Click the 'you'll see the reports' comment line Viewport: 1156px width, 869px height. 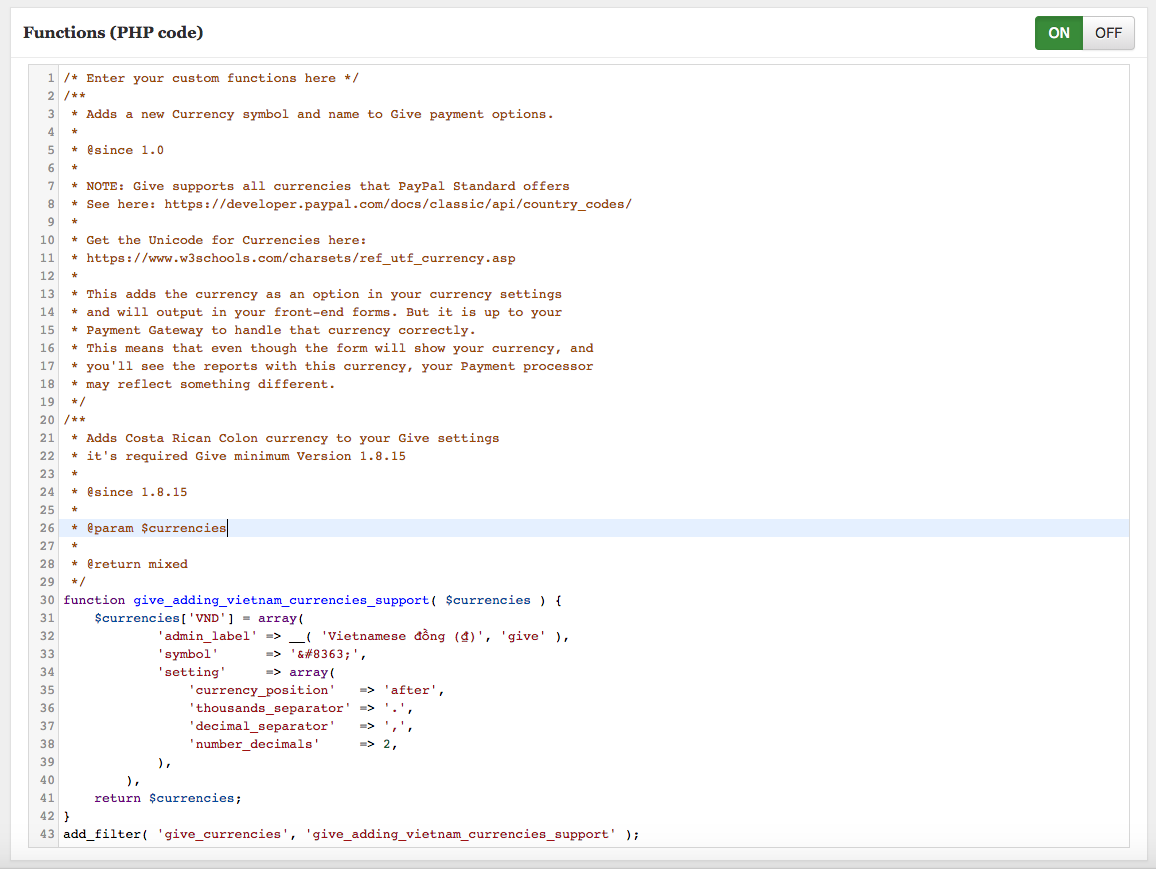tap(332, 366)
